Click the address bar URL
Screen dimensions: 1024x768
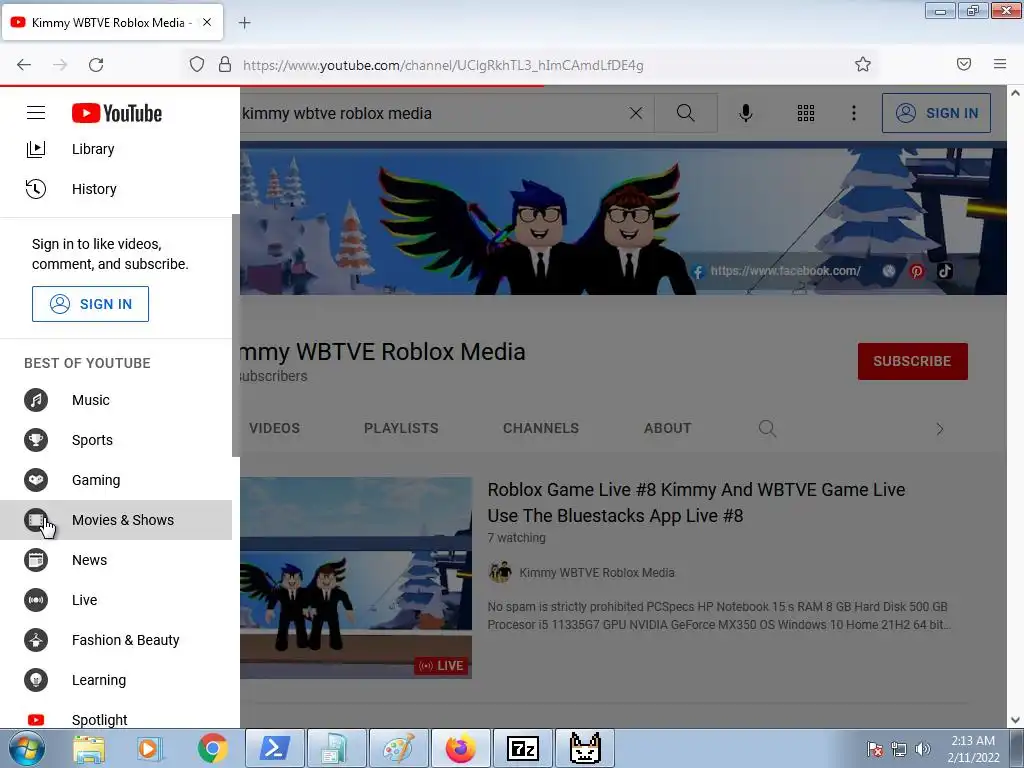point(443,65)
